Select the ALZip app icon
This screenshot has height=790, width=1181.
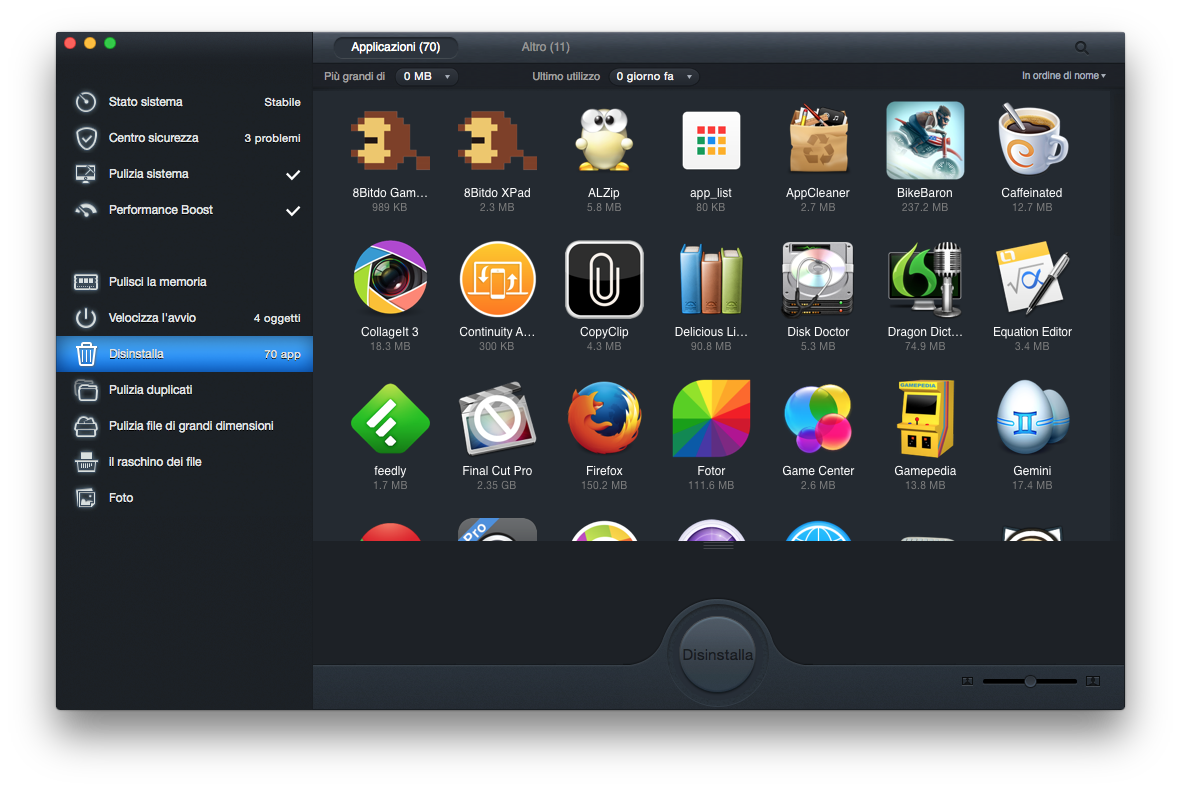coord(604,141)
